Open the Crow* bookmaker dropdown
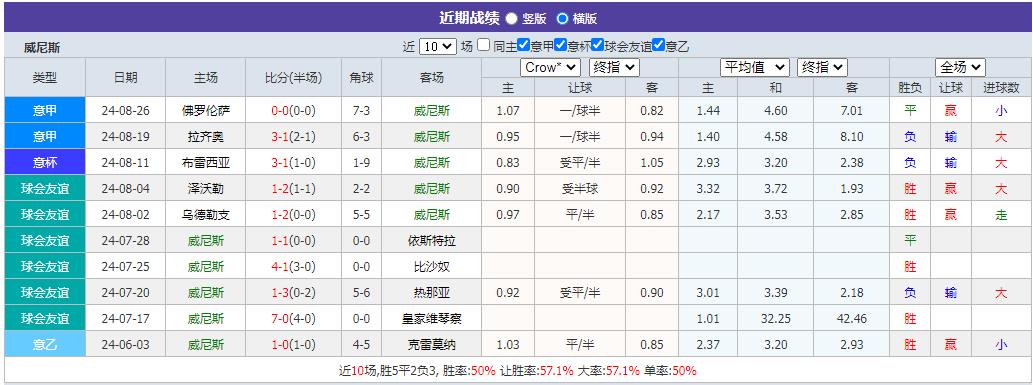The width and height of the screenshot is (1033, 385). pos(551,67)
